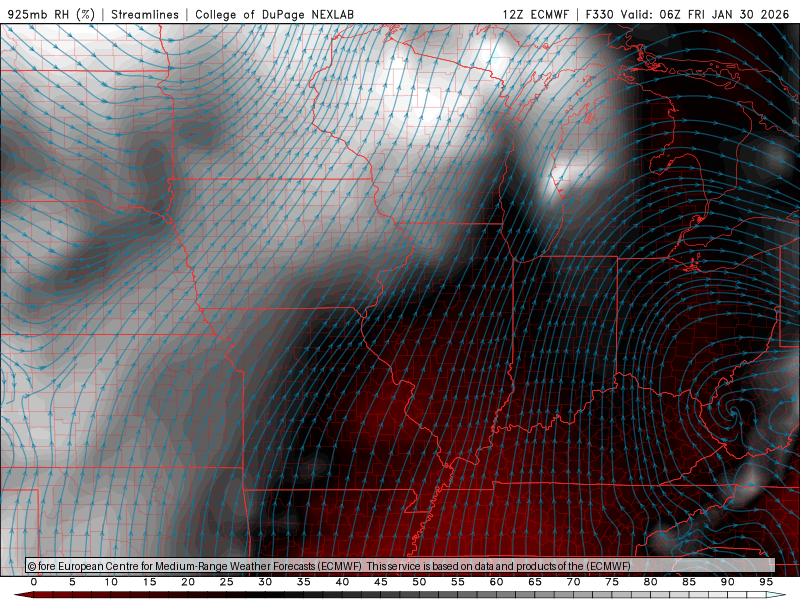Click the "90" label on the color scale
The image size is (800, 600).
pos(727,582)
